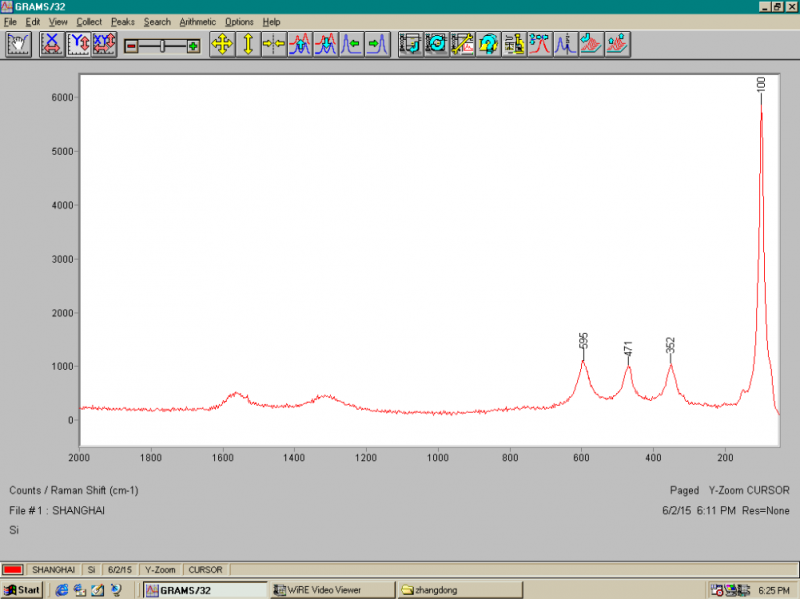Screen dimensions: 800x599
Task: Select the hand pan tool icon
Action: [19, 45]
